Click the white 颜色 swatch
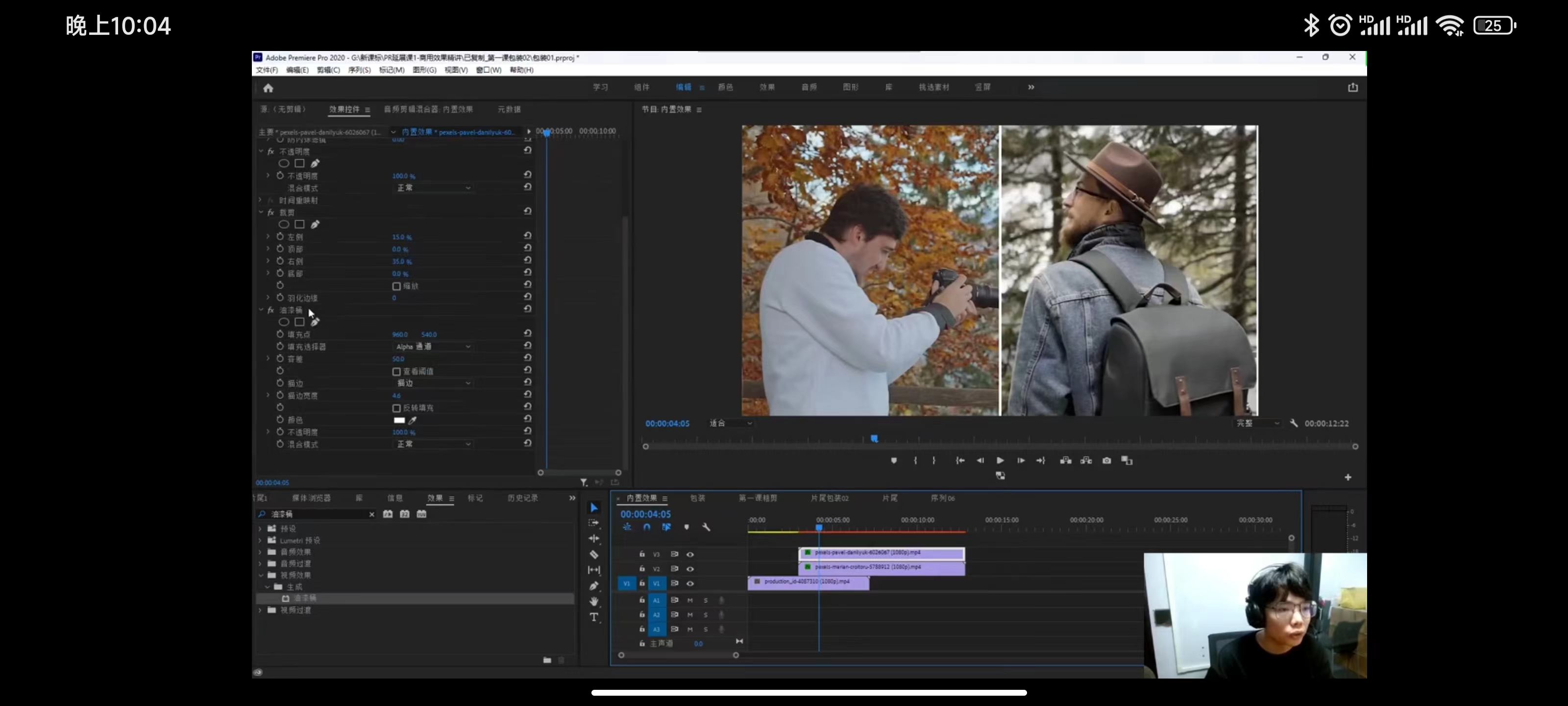The image size is (1568, 706). click(x=399, y=420)
